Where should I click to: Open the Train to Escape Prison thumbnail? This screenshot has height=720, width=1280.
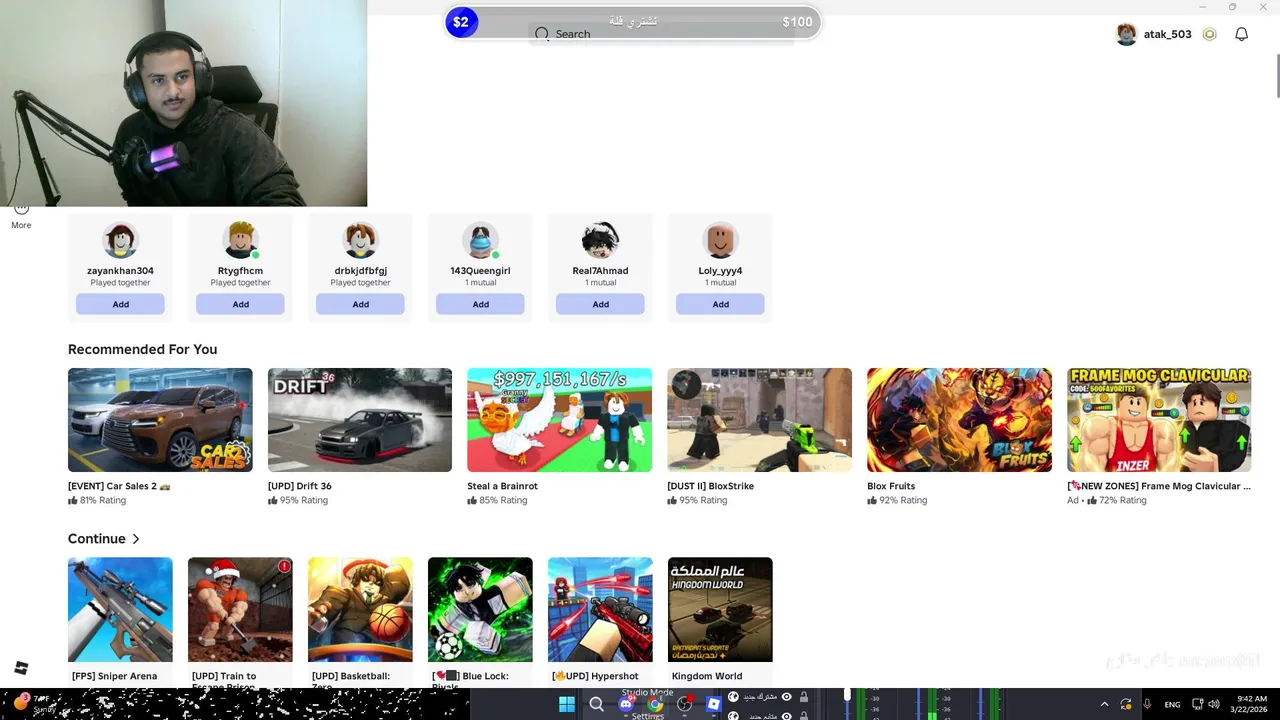[240, 610]
